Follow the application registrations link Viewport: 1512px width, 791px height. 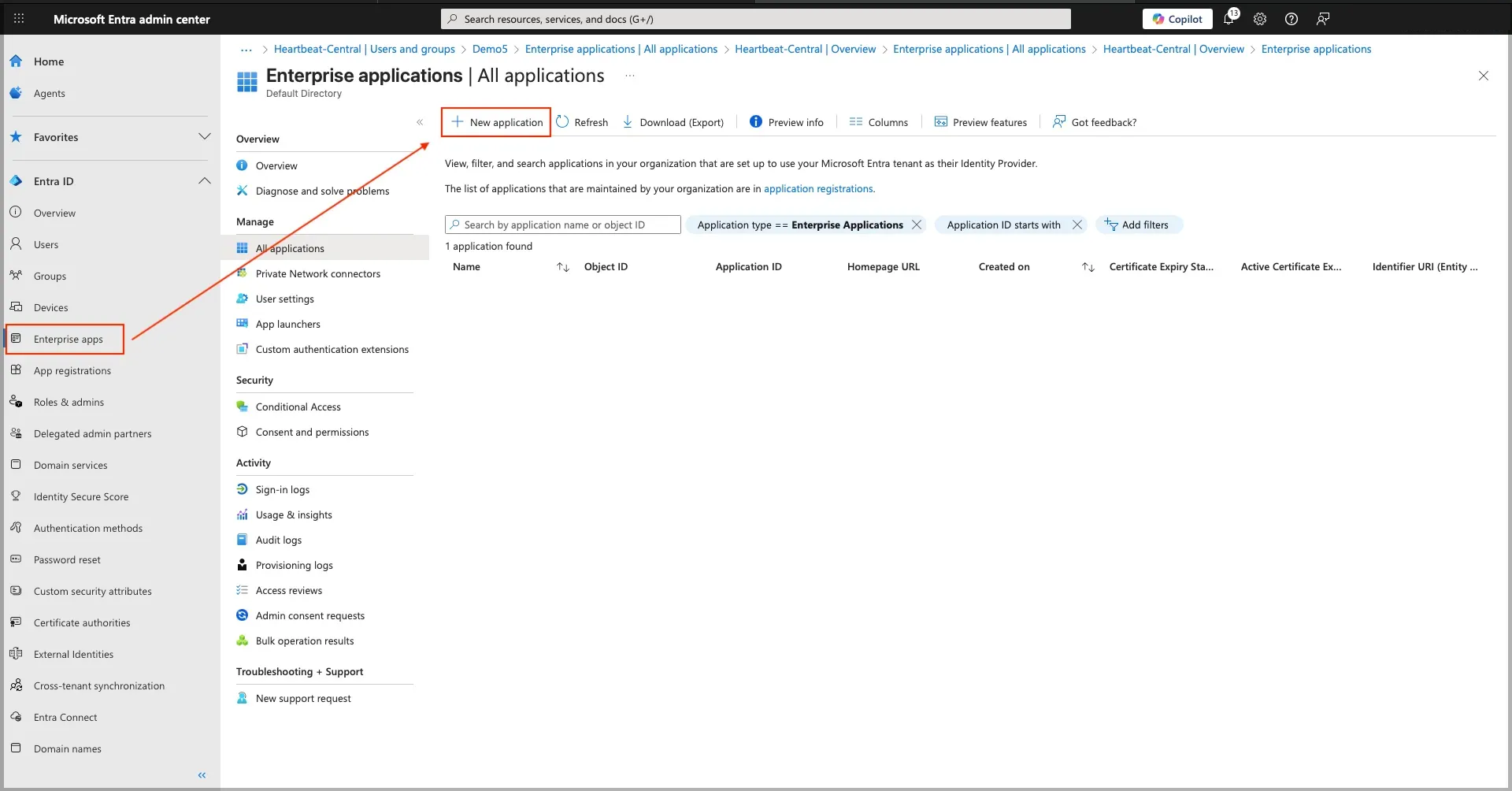pyautogui.click(x=818, y=189)
